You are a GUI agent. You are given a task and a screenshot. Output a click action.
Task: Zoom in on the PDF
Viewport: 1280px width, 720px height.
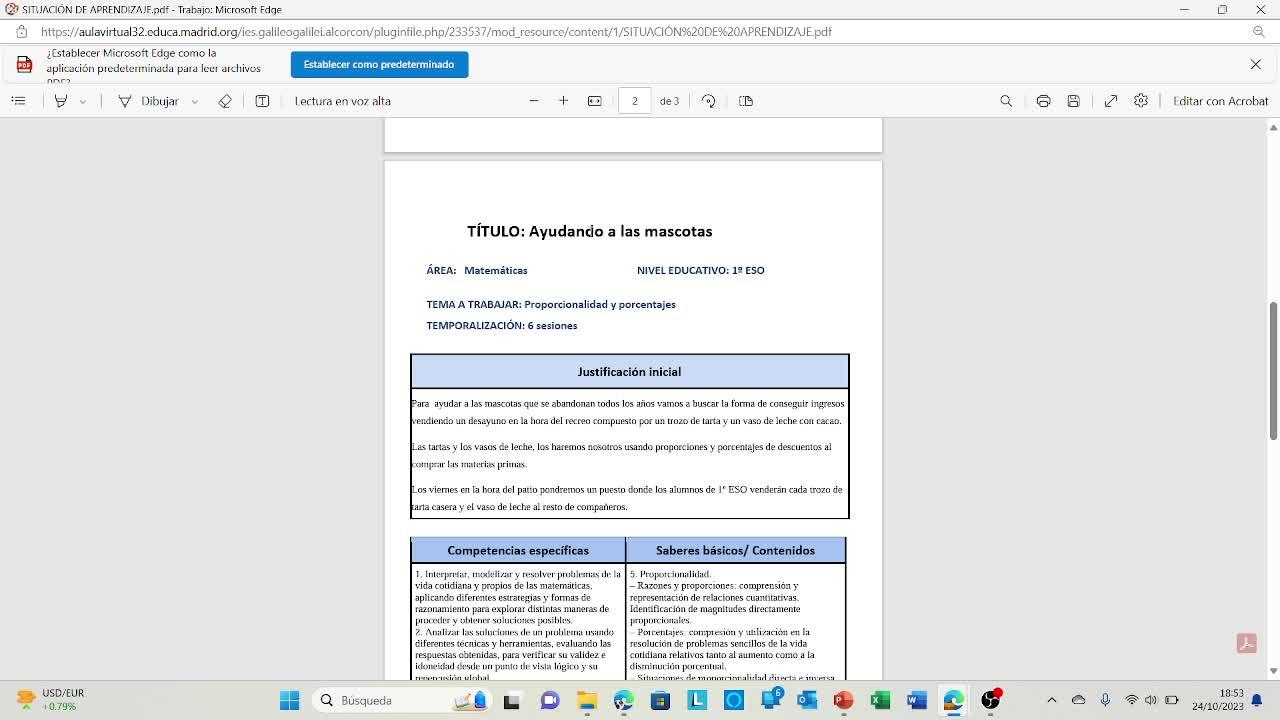(564, 101)
